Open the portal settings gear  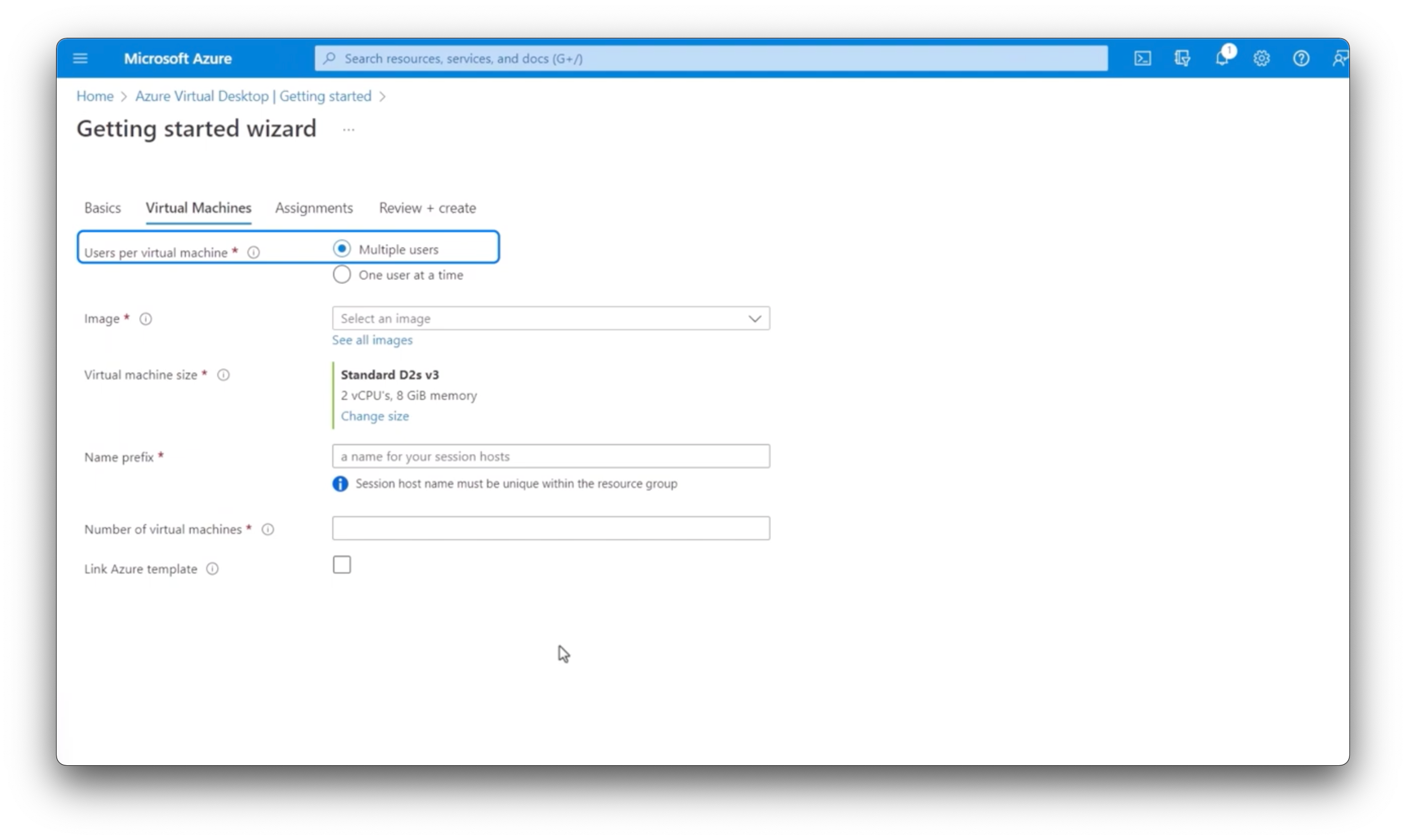click(1261, 58)
